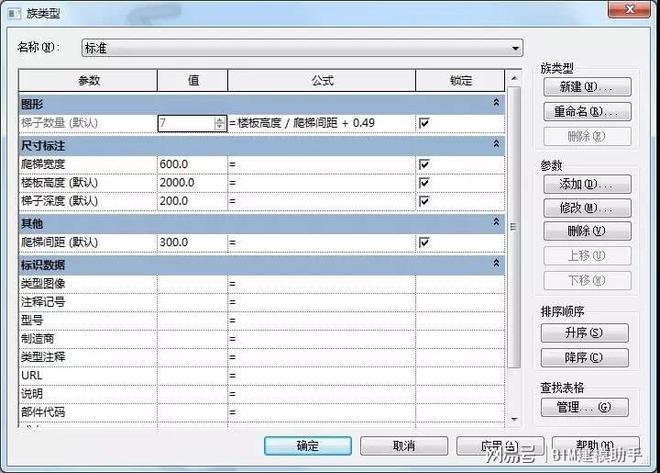Confirm with the 确定 button

(x=308, y=446)
